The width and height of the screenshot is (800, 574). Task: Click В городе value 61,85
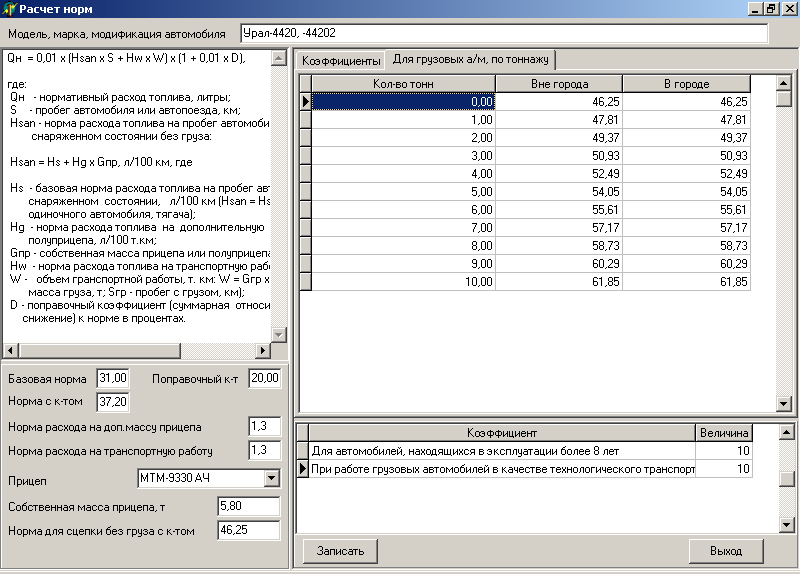pos(687,282)
